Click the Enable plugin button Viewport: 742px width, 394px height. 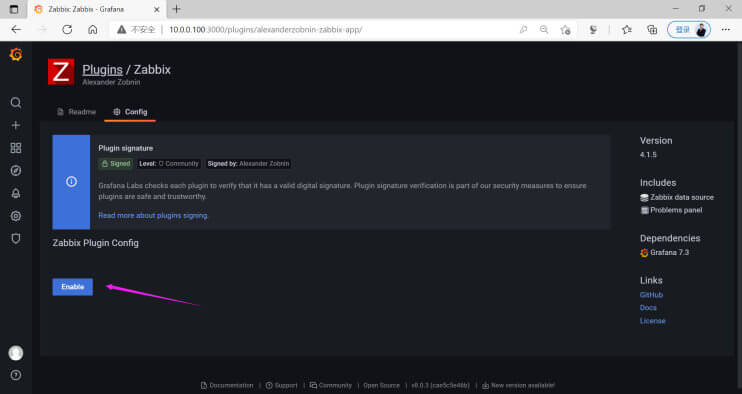pyautogui.click(x=72, y=287)
